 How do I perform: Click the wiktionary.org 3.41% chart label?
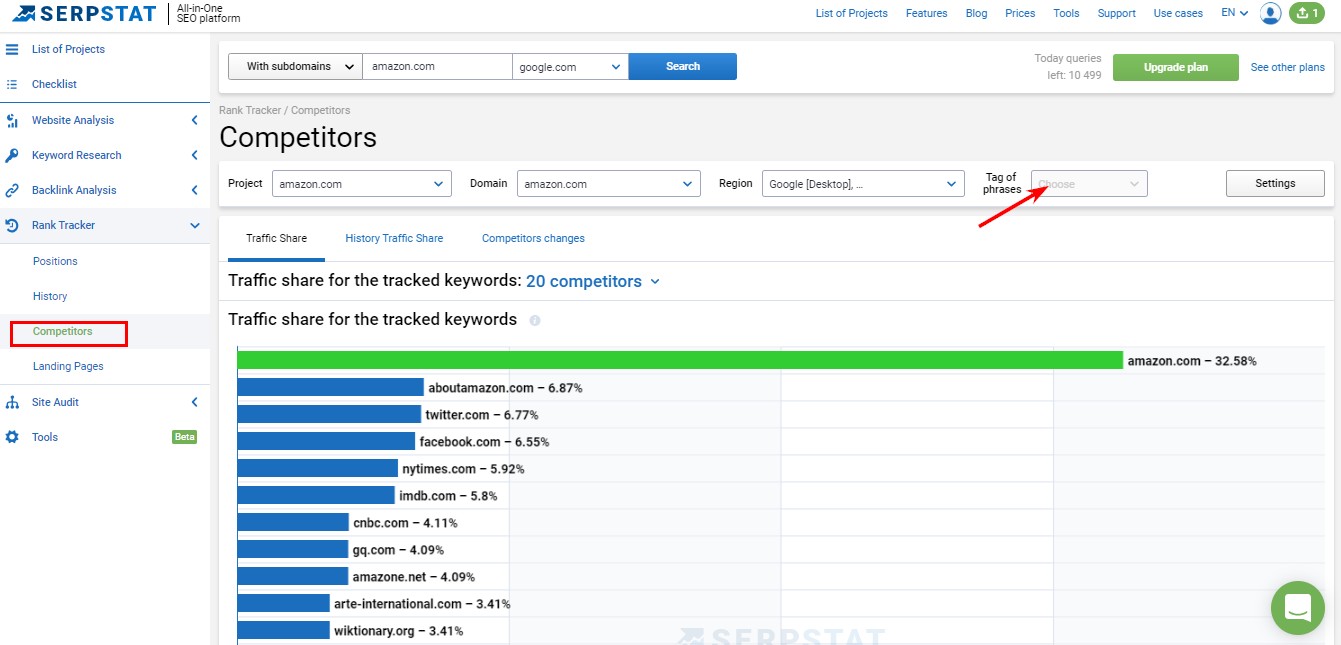[398, 630]
